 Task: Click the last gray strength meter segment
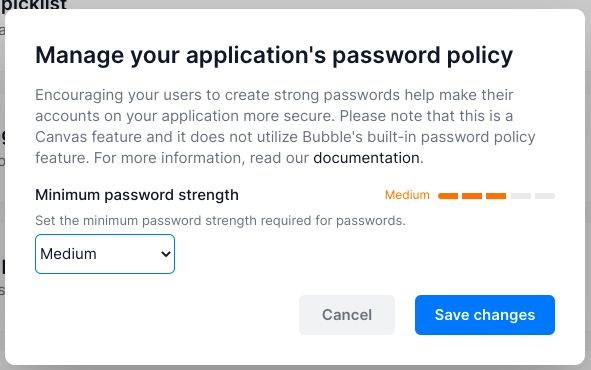coord(545,196)
